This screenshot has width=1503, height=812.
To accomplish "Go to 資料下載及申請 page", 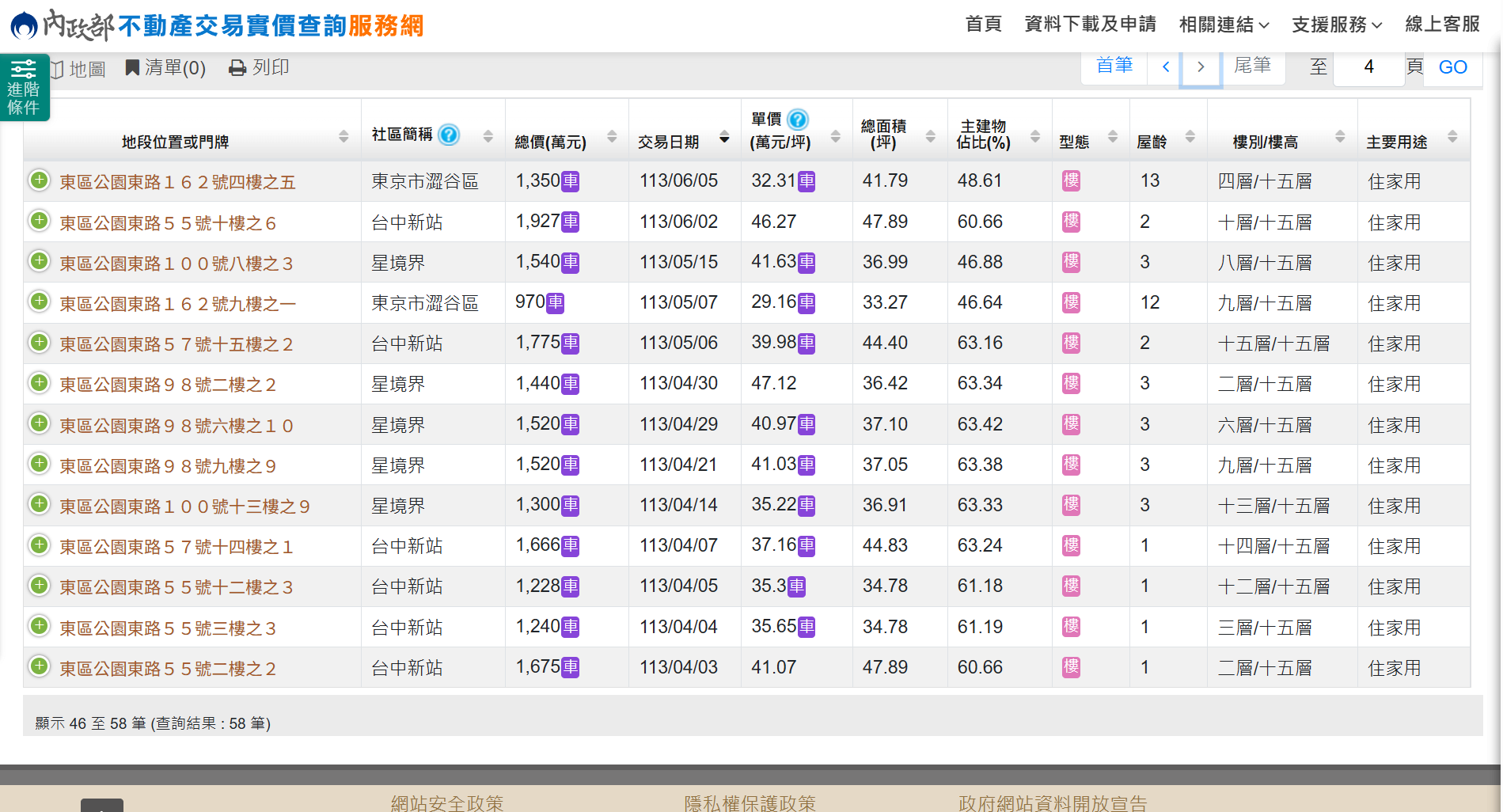I will (1090, 25).
